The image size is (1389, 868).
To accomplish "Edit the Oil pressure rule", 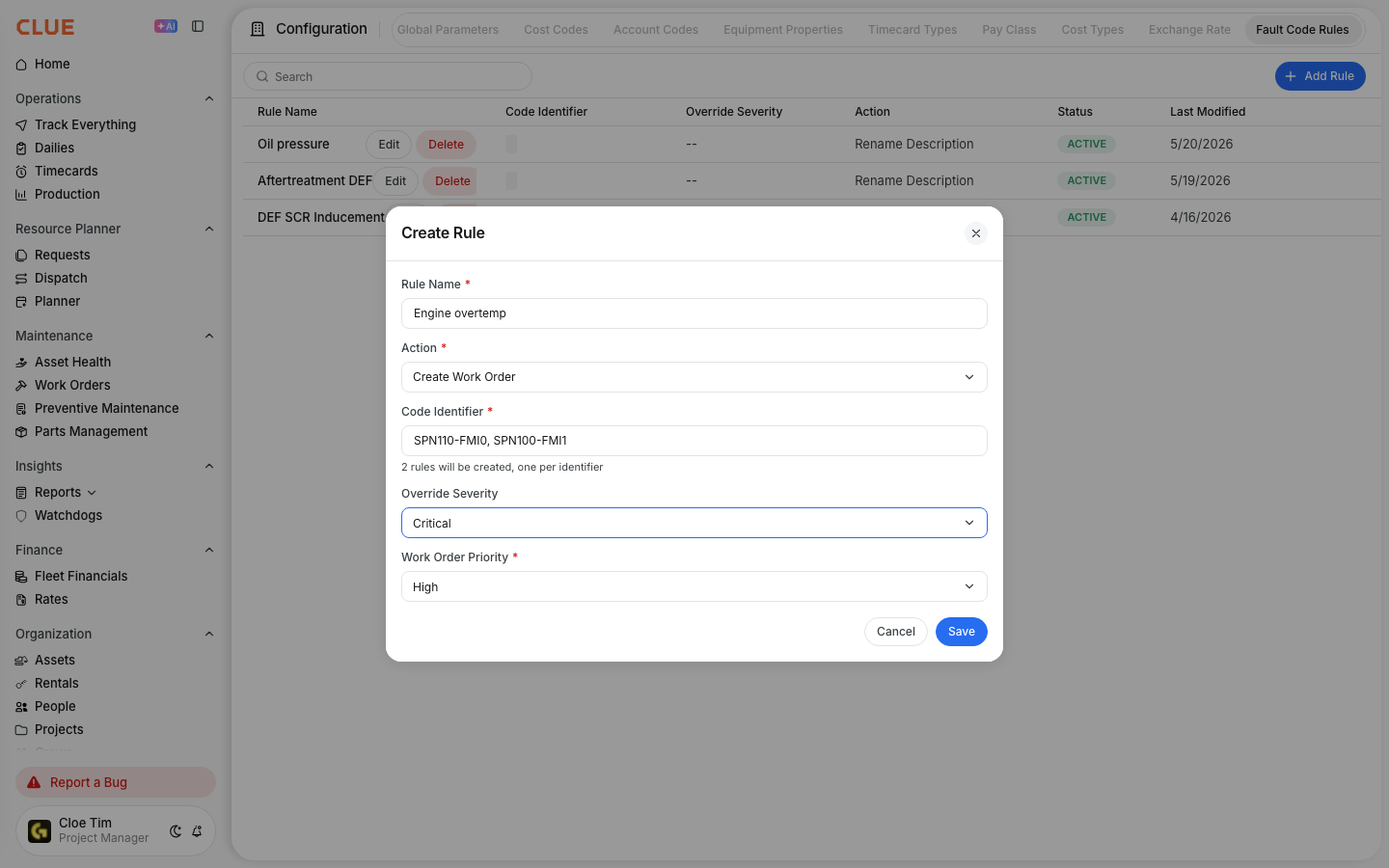I will [389, 145].
